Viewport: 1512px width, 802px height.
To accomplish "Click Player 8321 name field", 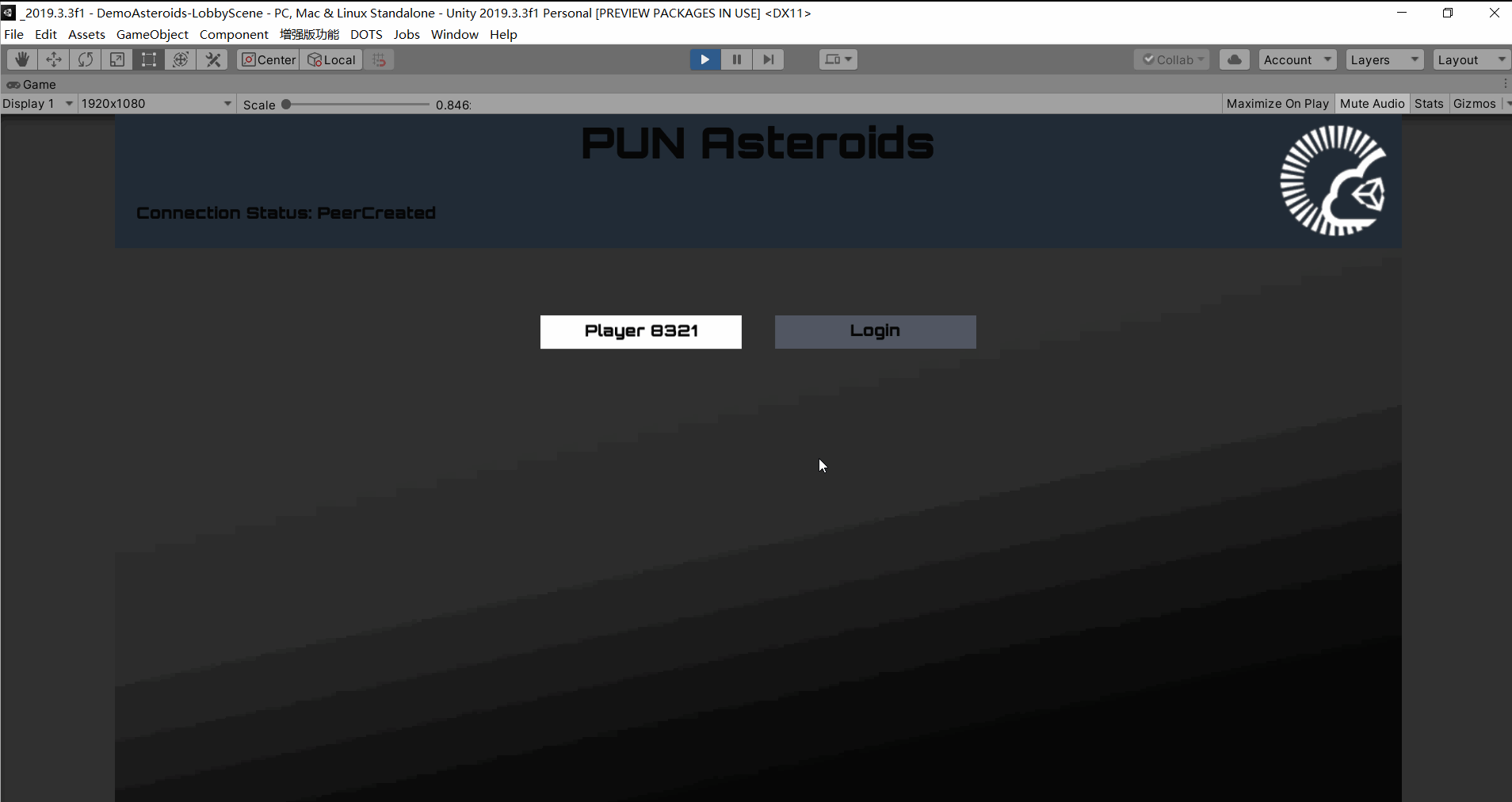I will tap(641, 331).
